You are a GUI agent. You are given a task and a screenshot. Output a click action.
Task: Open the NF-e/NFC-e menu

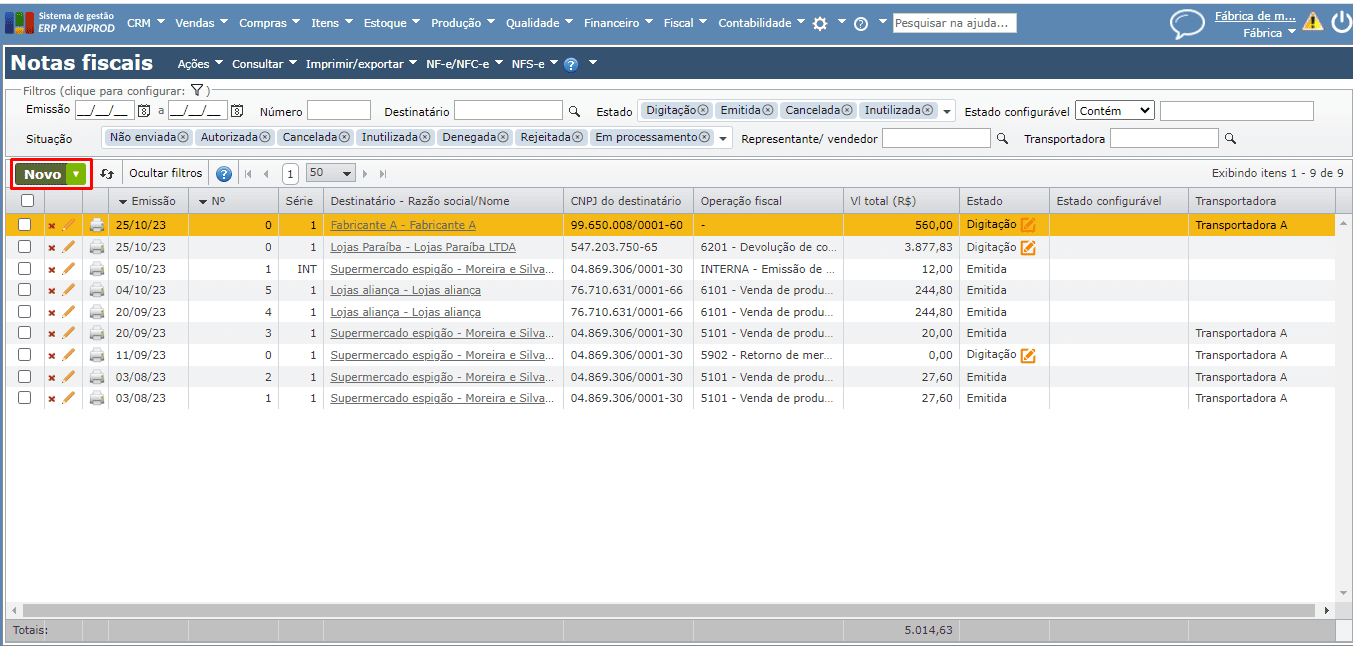tap(464, 64)
